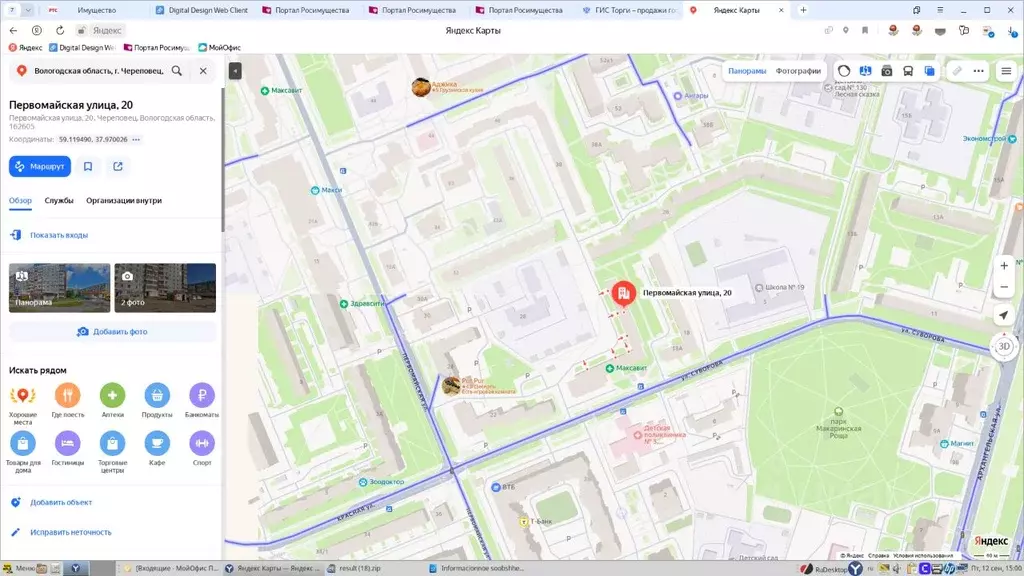
Task: Toggle the public transport layer bus icon
Action: pos(908,71)
